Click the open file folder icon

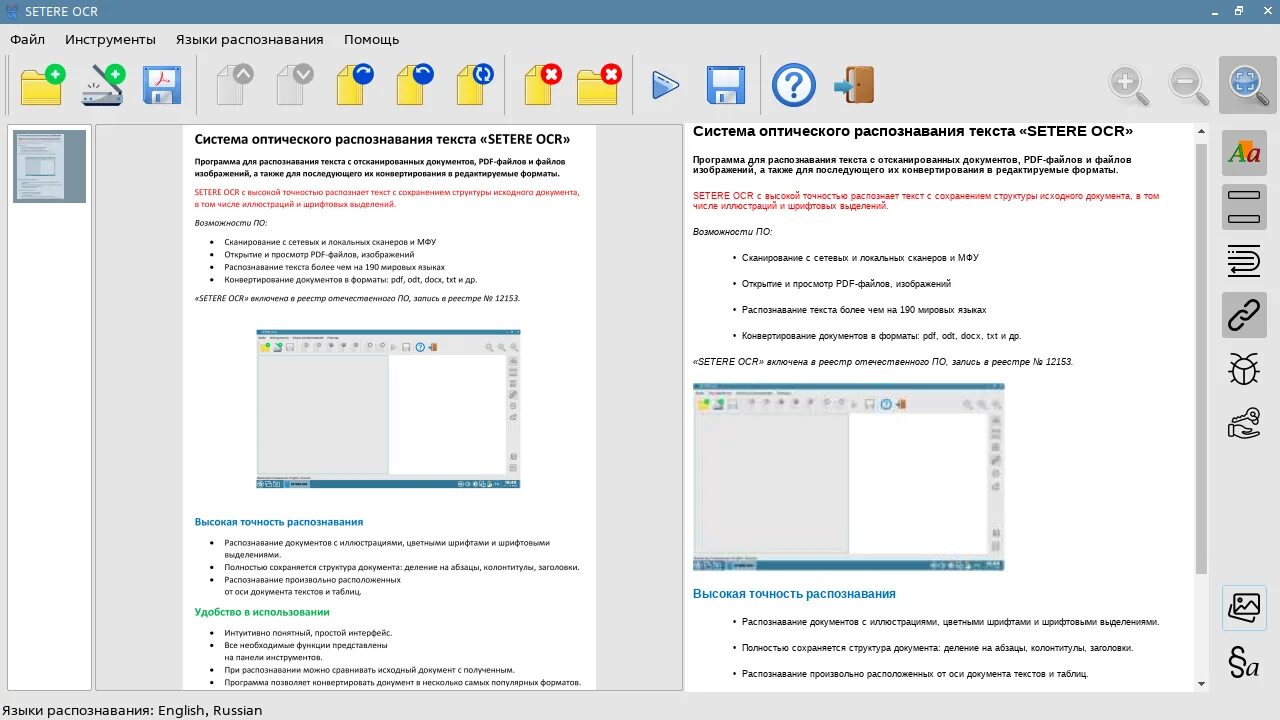42,85
